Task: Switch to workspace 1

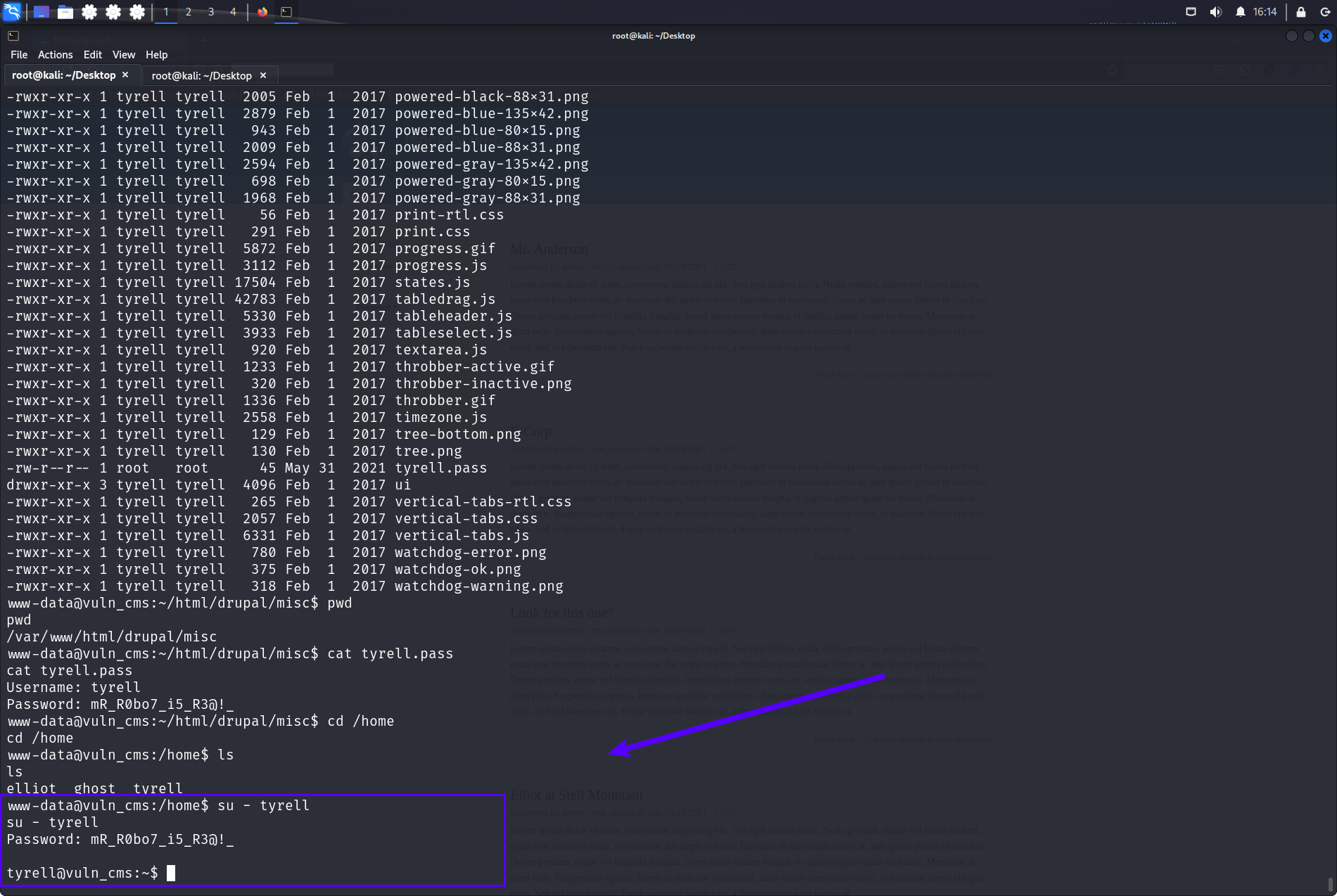Action: [166, 12]
